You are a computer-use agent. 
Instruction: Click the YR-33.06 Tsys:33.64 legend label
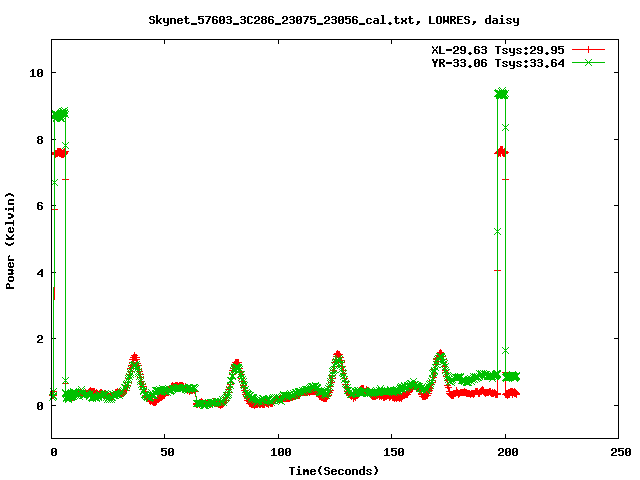click(498, 63)
